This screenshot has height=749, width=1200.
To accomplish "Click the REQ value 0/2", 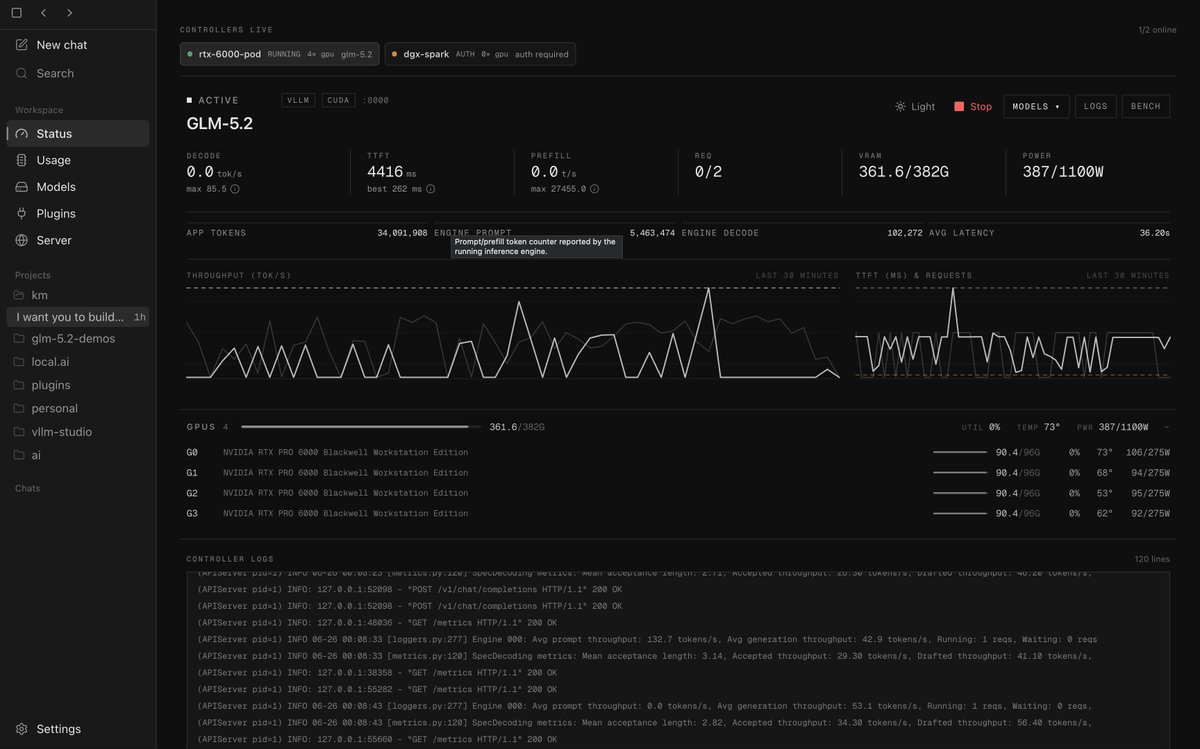I will (708, 172).
